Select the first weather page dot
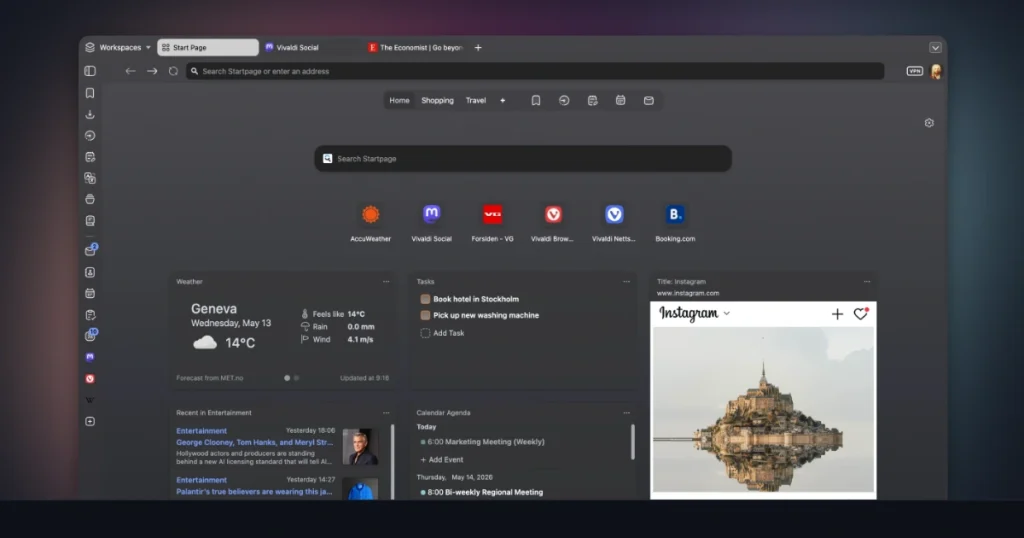The width and height of the screenshot is (1024, 538). pos(287,378)
